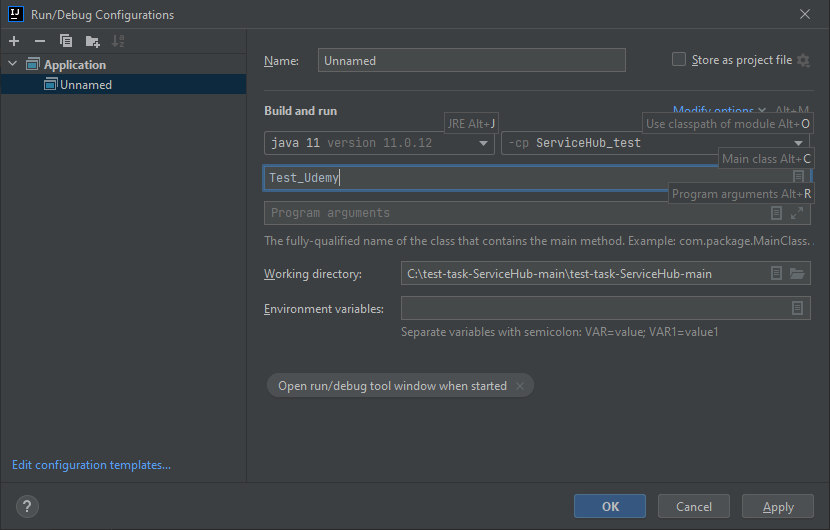Click the IntelliJ IDEA logo in title bar
The height and width of the screenshot is (530, 830).
point(16,14)
